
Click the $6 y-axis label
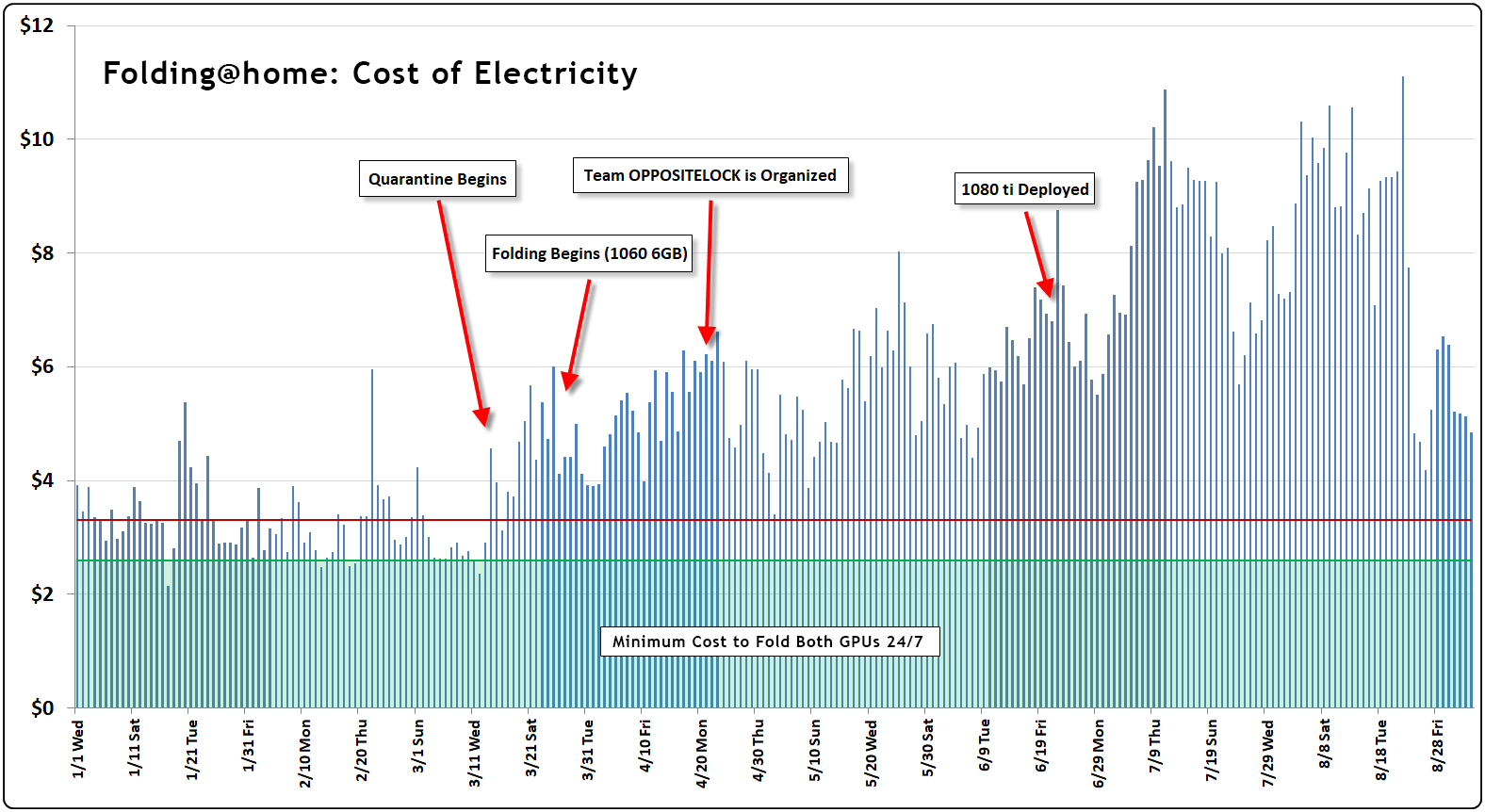(42, 366)
